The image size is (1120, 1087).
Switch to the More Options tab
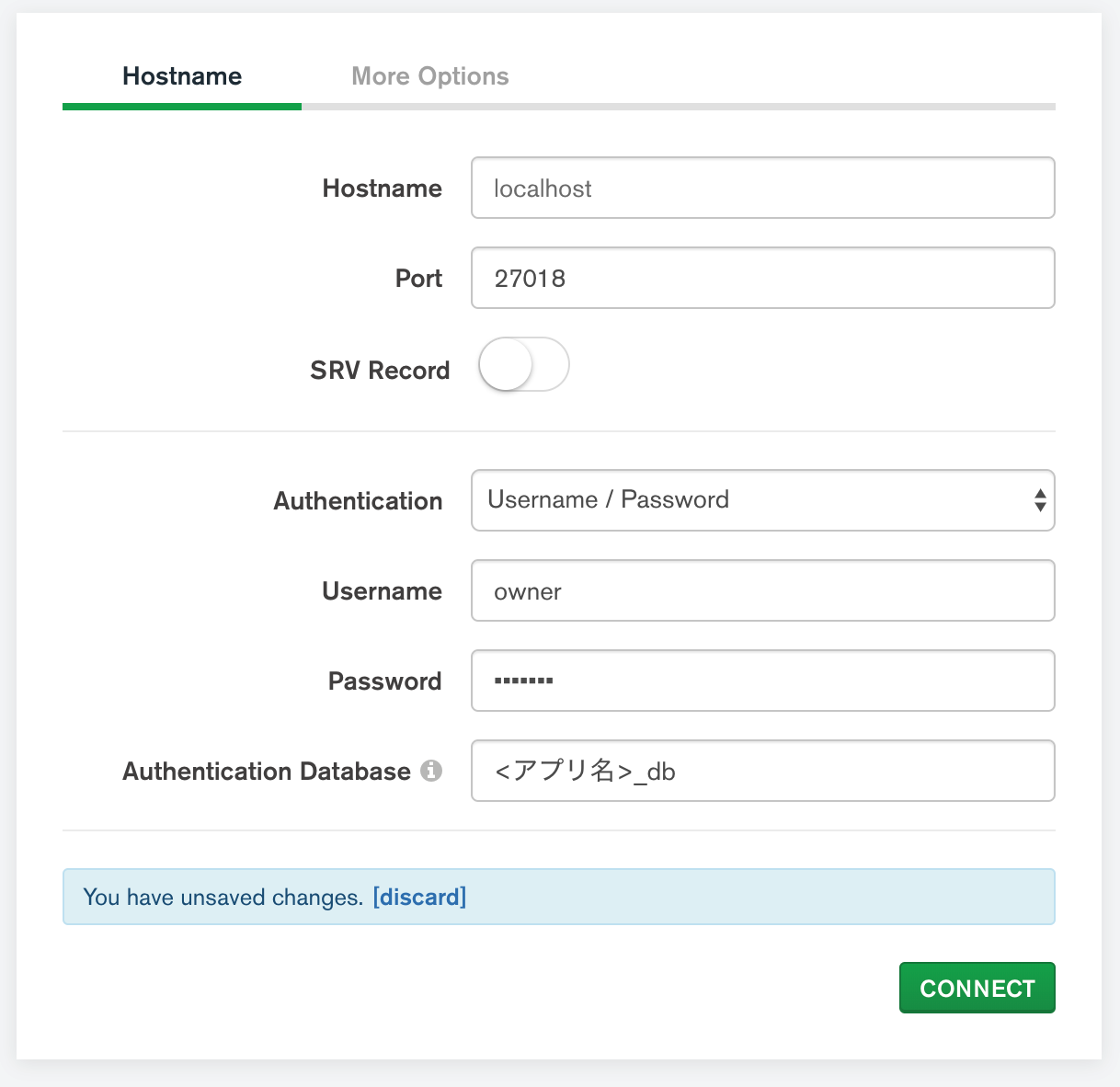[430, 76]
